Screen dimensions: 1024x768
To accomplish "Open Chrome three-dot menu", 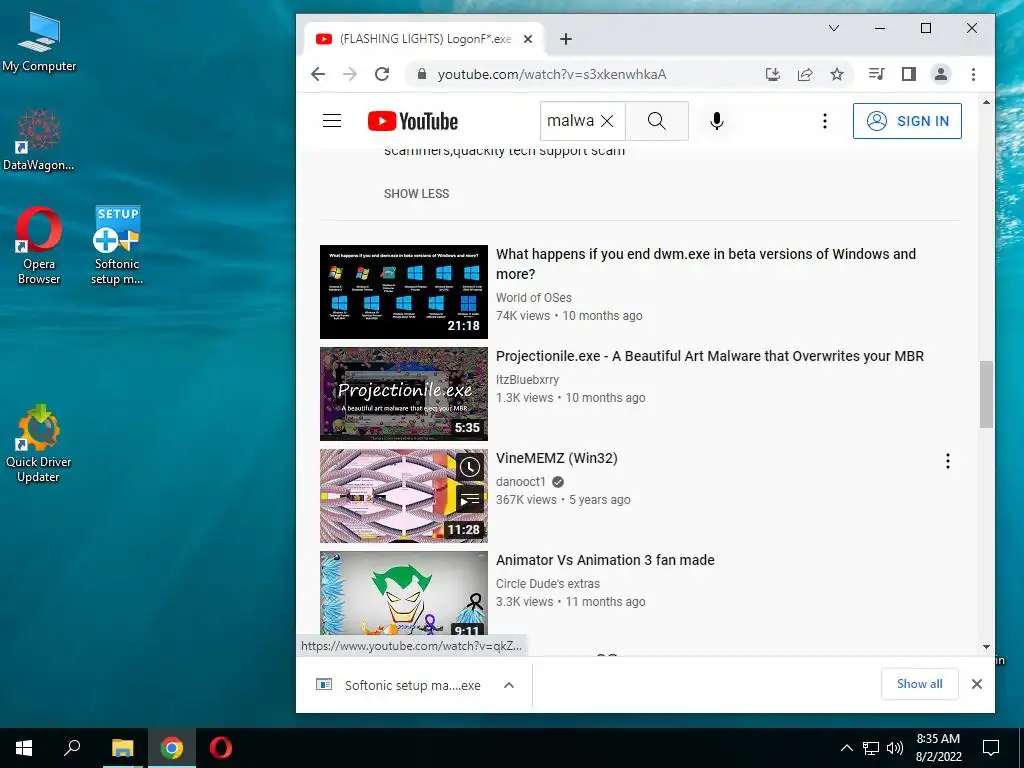I will (973, 74).
